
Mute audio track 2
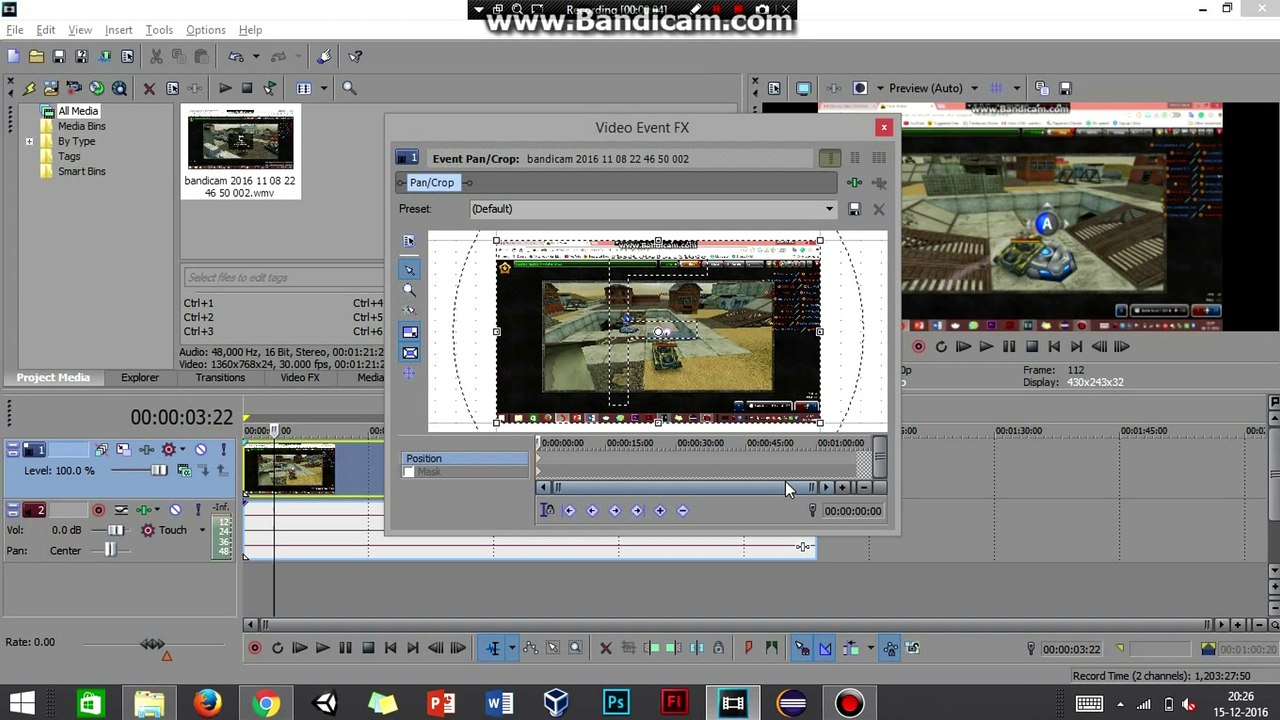pyautogui.click(x=175, y=510)
